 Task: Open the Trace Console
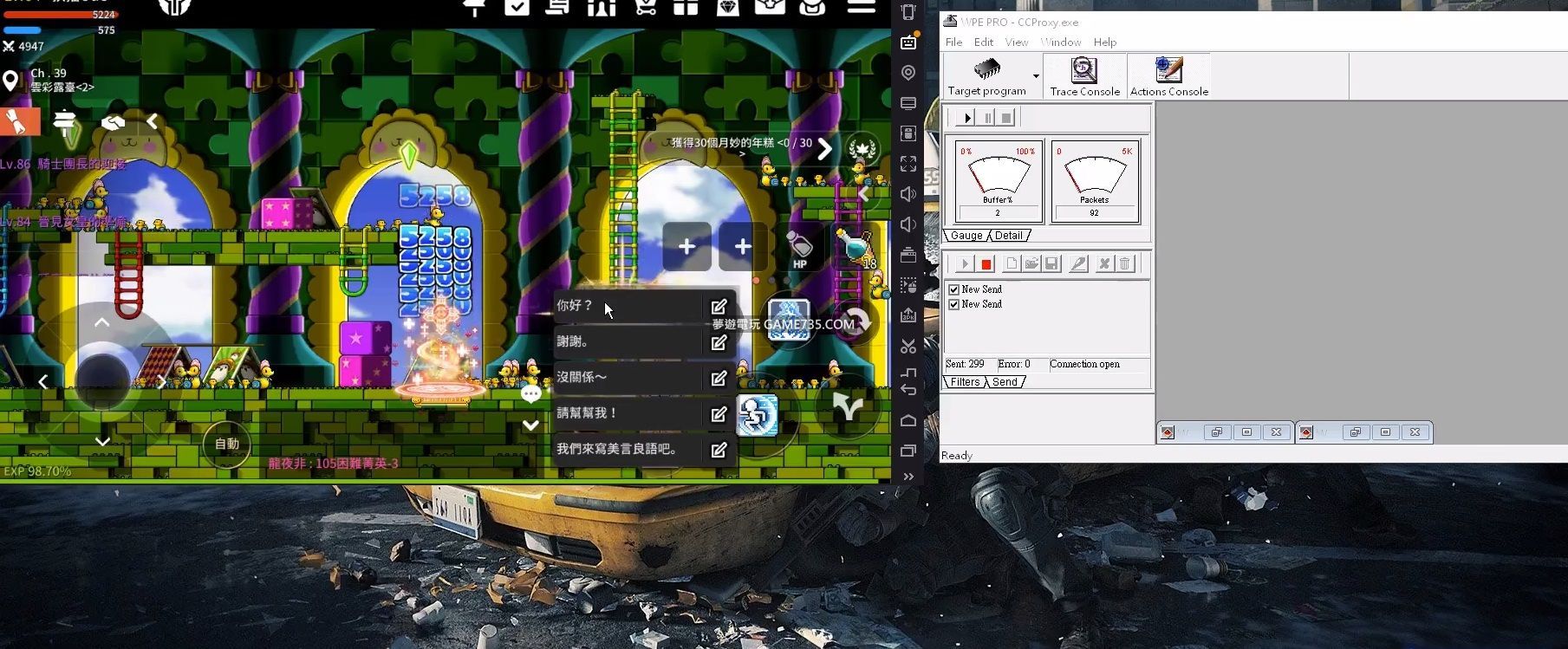(1084, 76)
